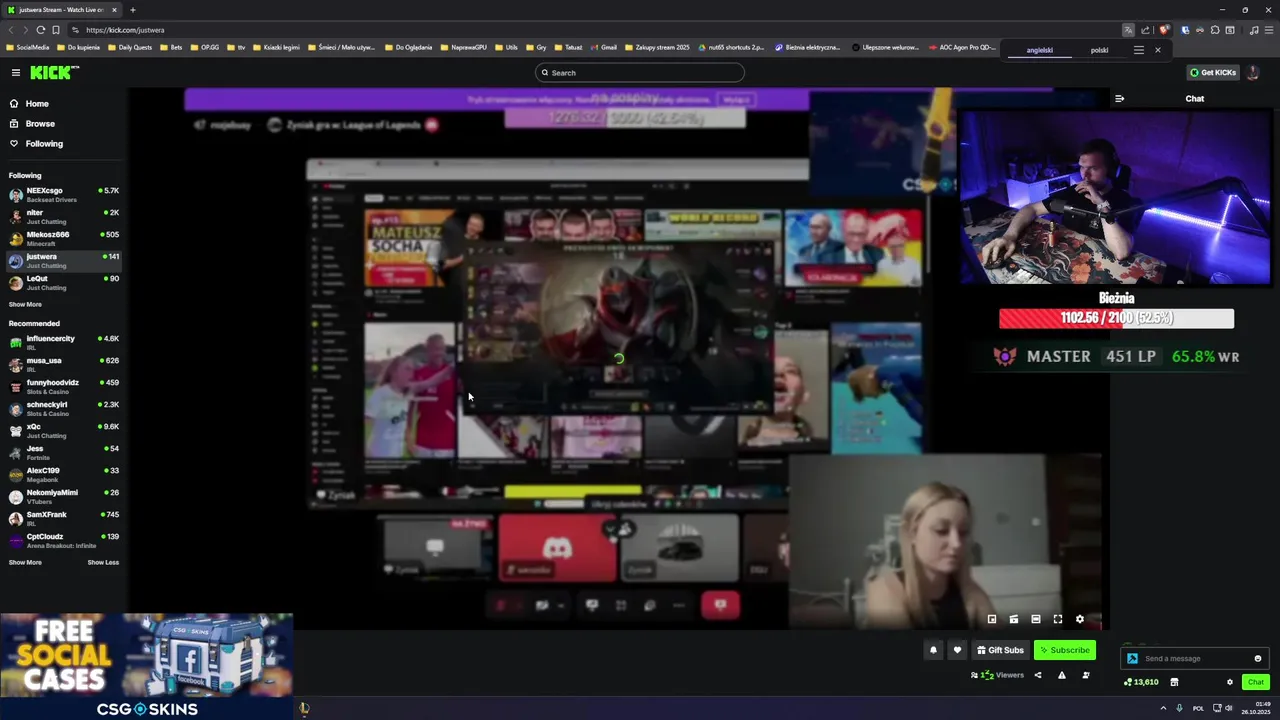Expand Show More under Recommended
The width and height of the screenshot is (1280, 720).
(25, 562)
